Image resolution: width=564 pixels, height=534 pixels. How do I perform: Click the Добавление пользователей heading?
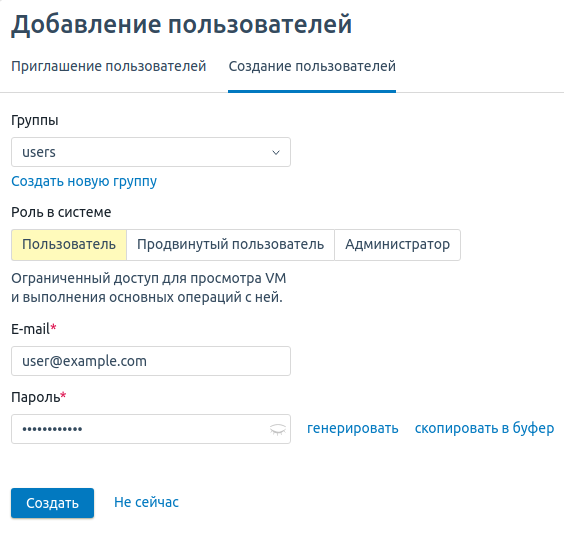[x=182, y=24]
